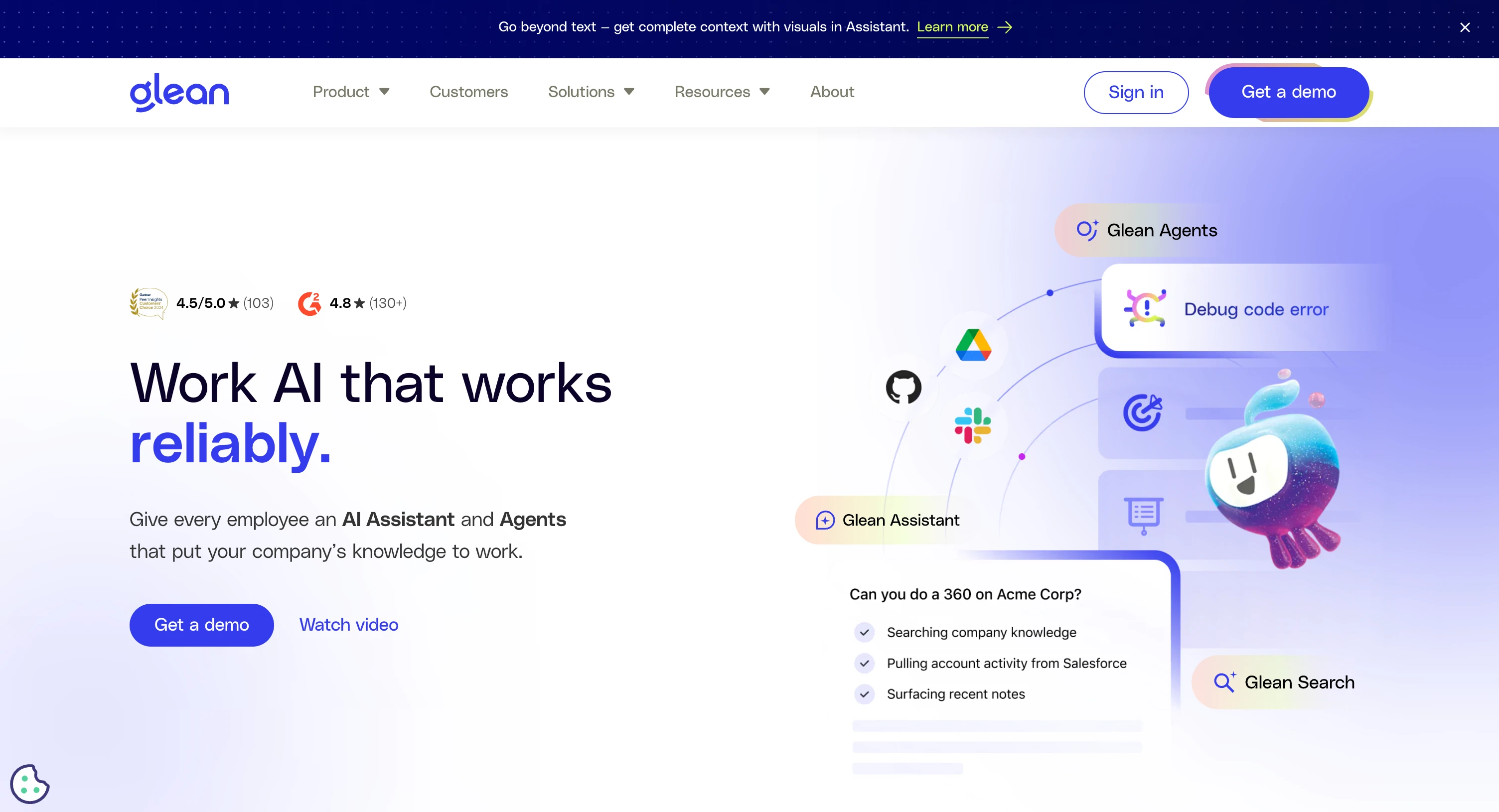Dismiss the announcement banner
The height and width of the screenshot is (812, 1499).
1465,27
